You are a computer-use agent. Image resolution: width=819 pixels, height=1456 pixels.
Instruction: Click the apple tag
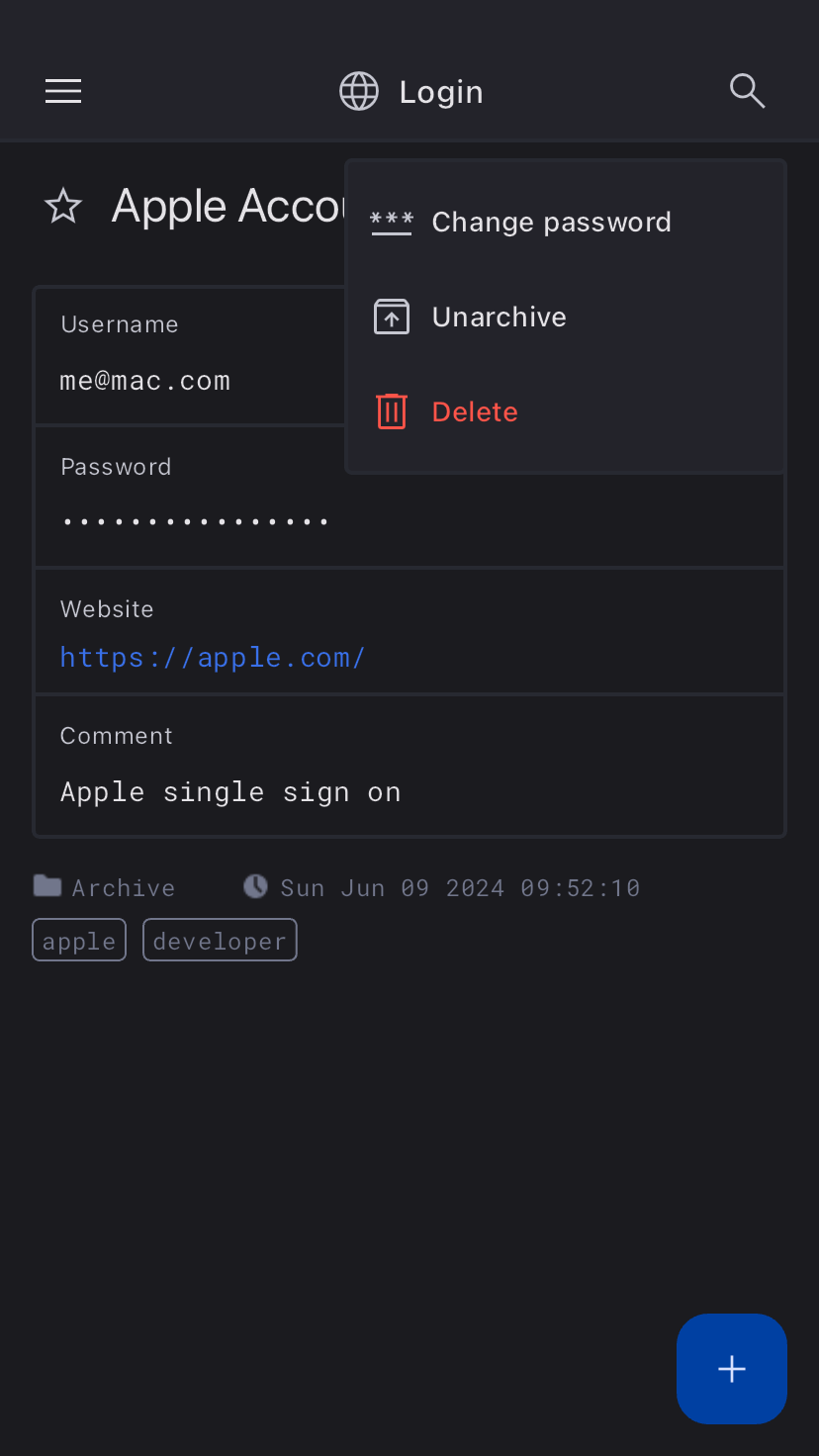click(79, 941)
